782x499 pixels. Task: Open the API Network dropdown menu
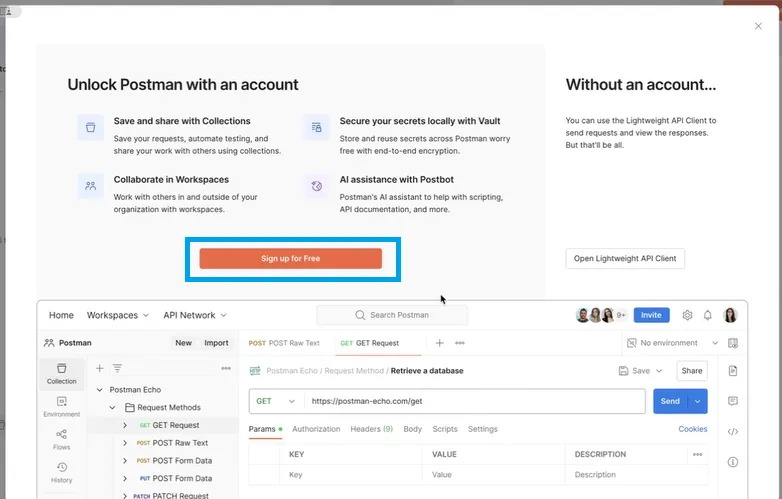click(x=195, y=315)
